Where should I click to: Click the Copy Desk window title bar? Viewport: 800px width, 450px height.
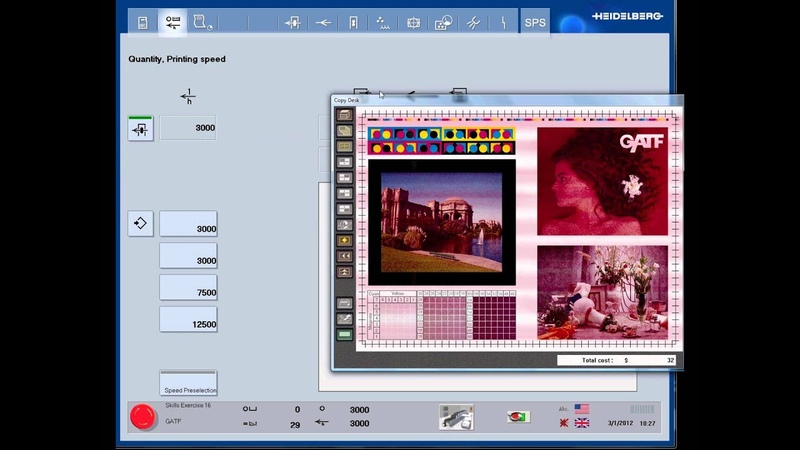[x=507, y=100]
